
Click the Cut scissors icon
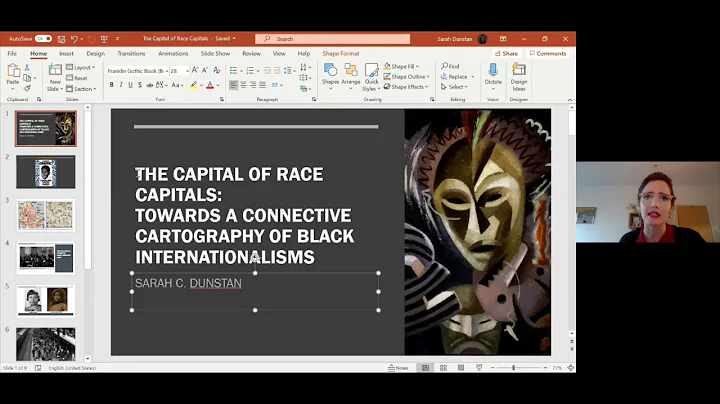27,67
